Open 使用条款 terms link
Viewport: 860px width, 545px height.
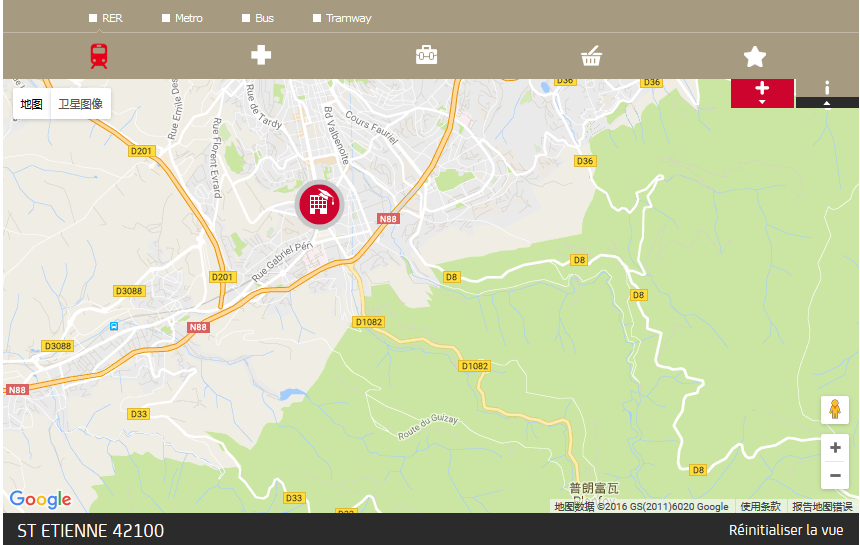760,507
